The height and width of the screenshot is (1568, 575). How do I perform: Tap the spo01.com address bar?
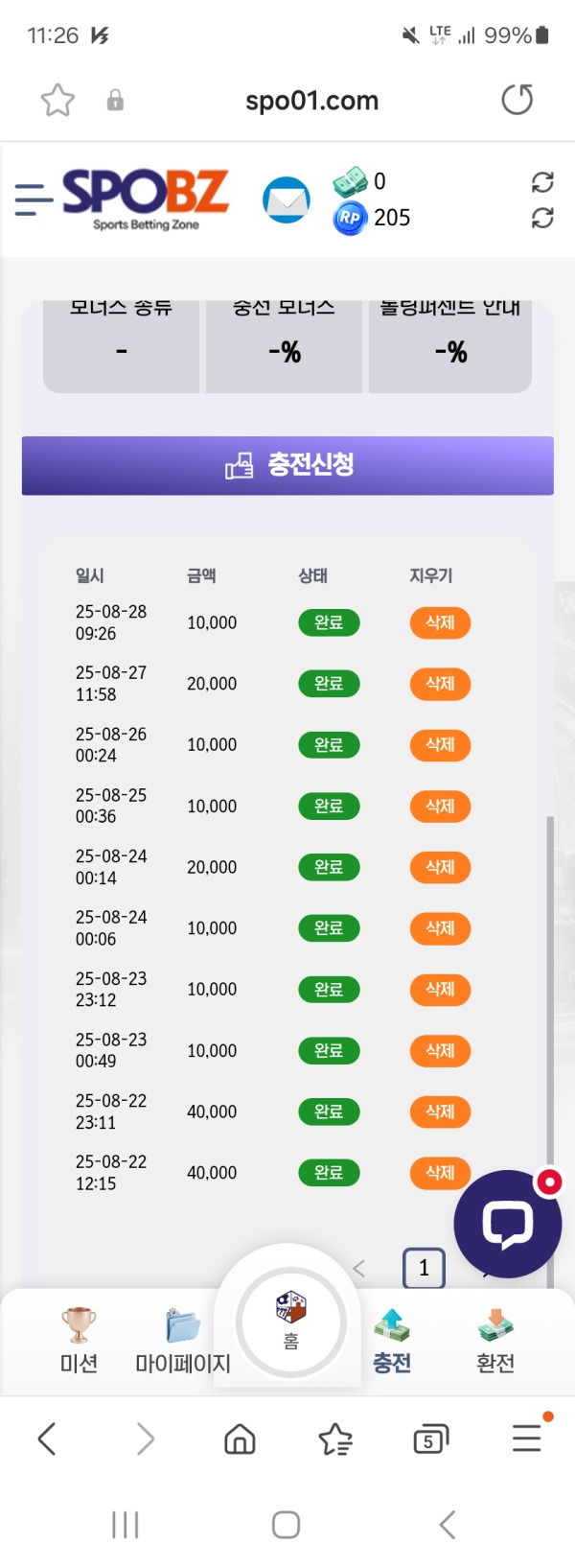pos(310,100)
